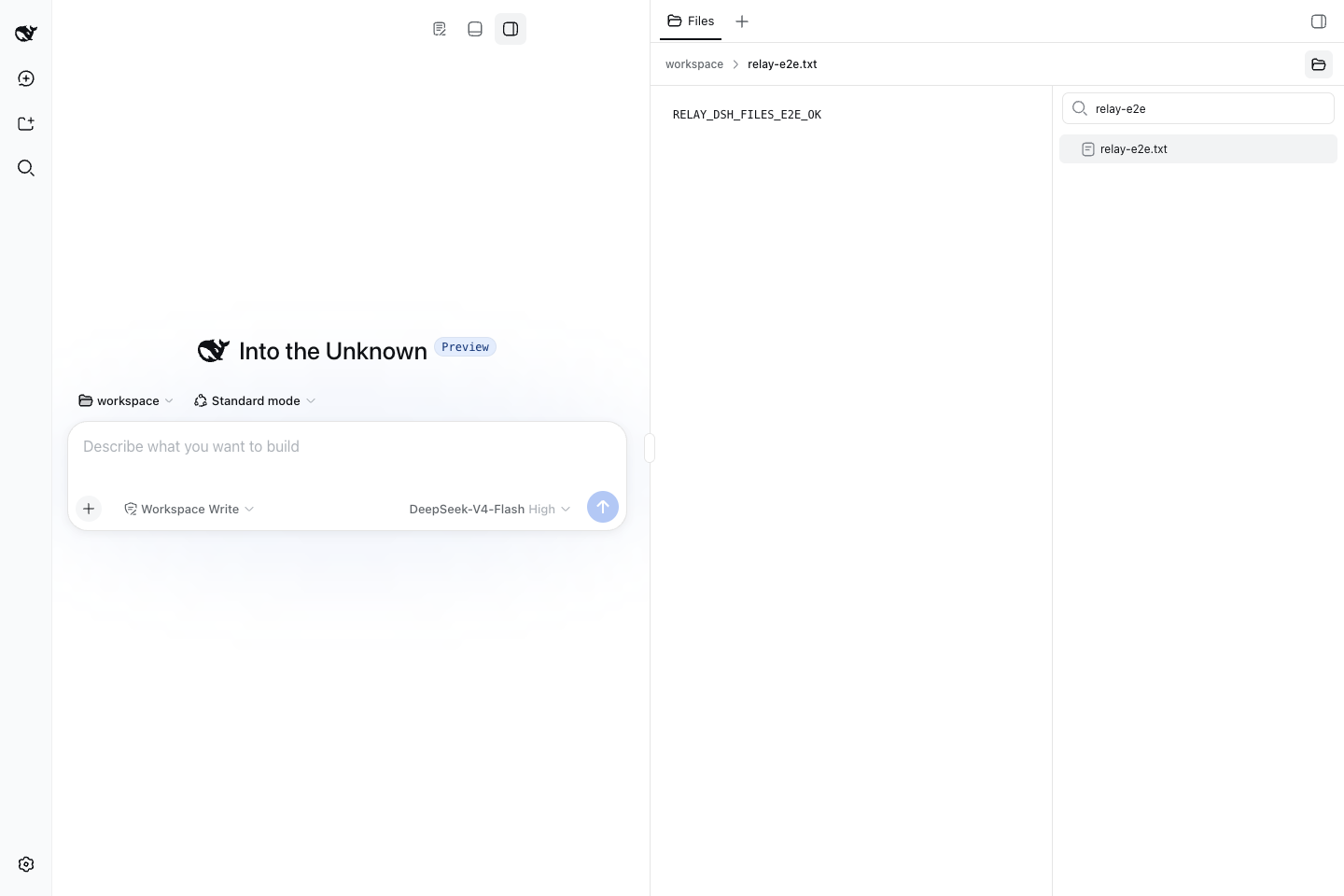The image size is (1344, 896).
Task: Open Workspace Write permission dropdown
Action: click(x=189, y=509)
